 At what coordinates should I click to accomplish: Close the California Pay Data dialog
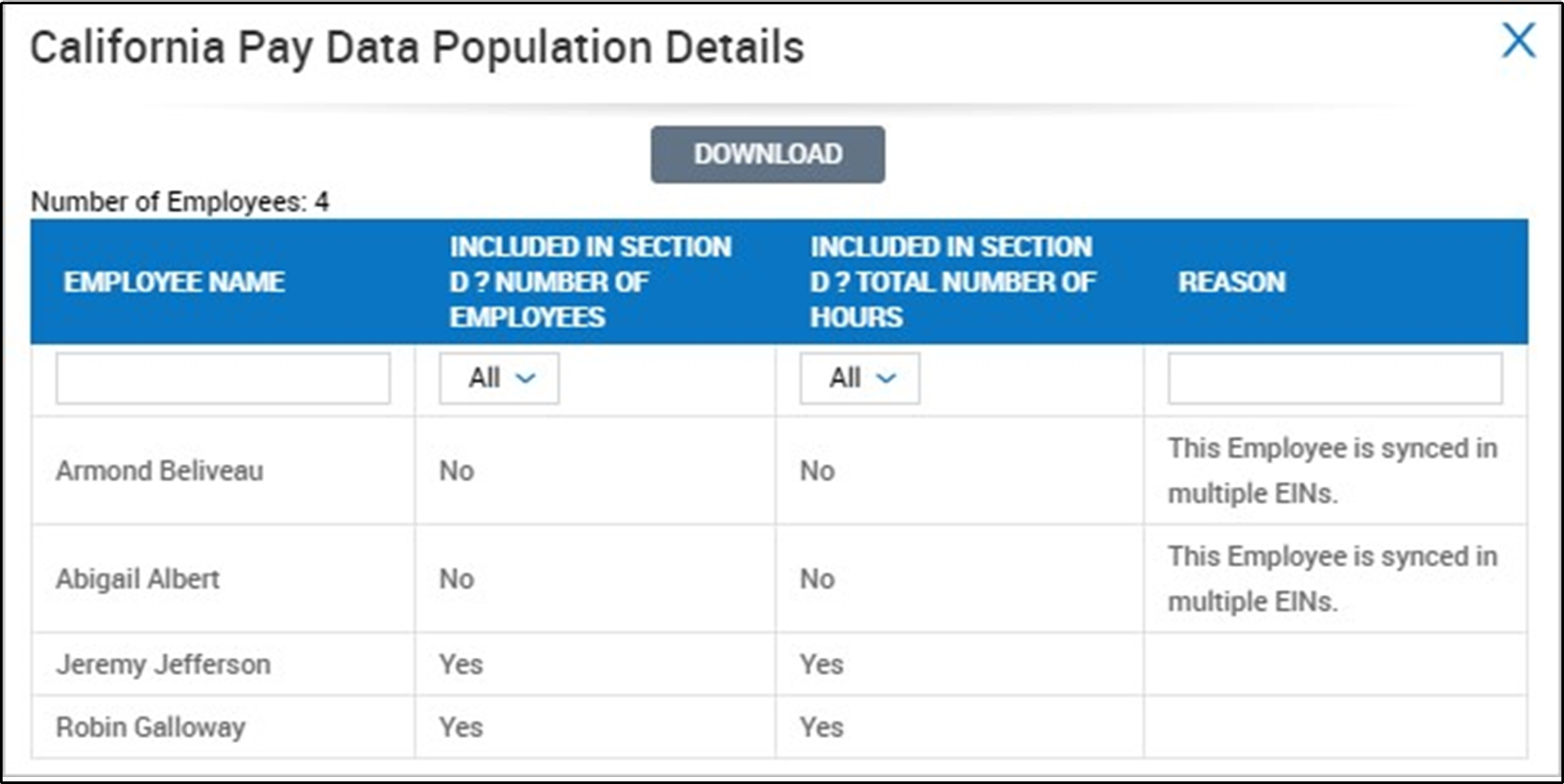point(1518,41)
